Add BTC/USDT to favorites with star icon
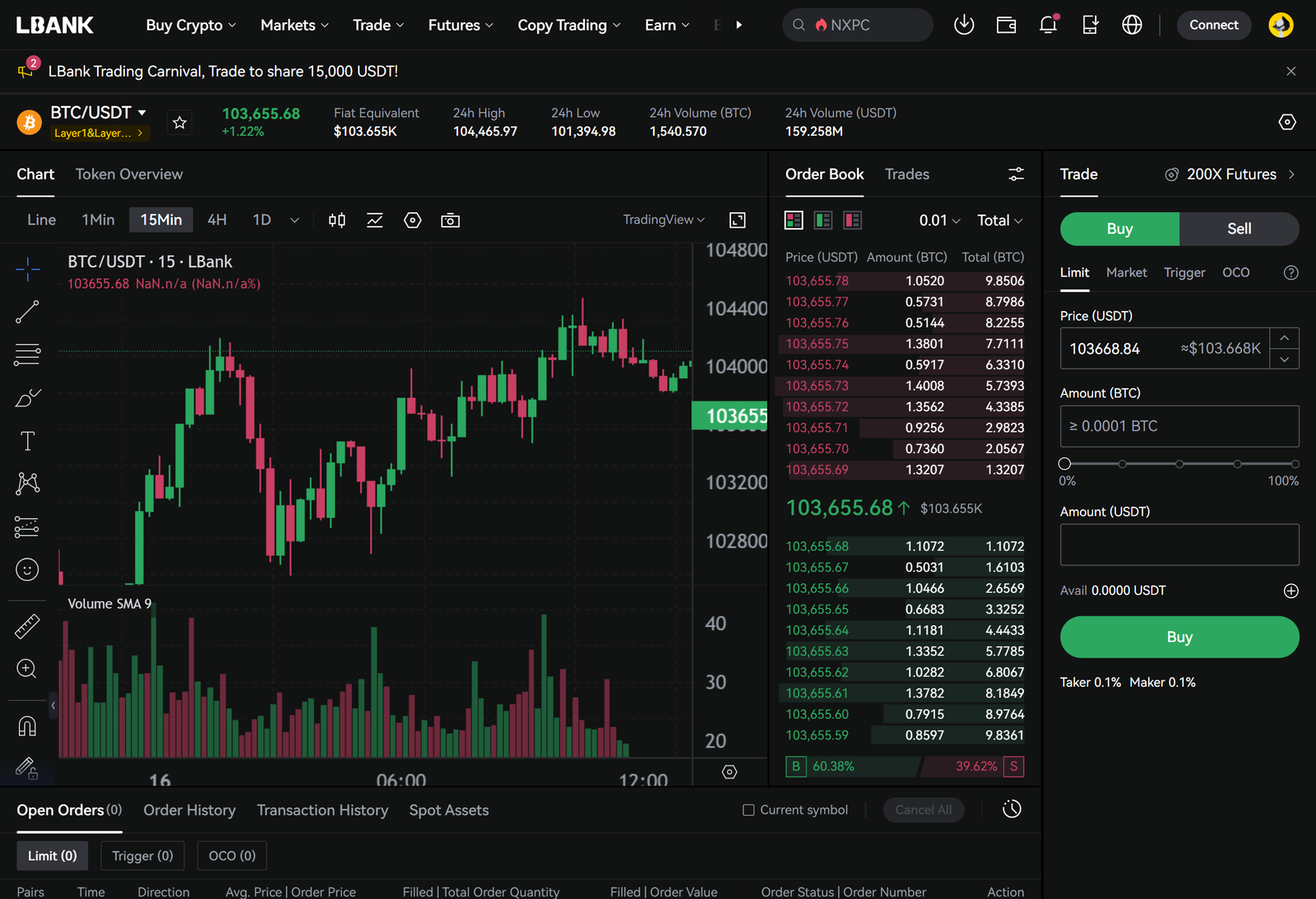This screenshot has height=899, width=1316. [179, 123]
